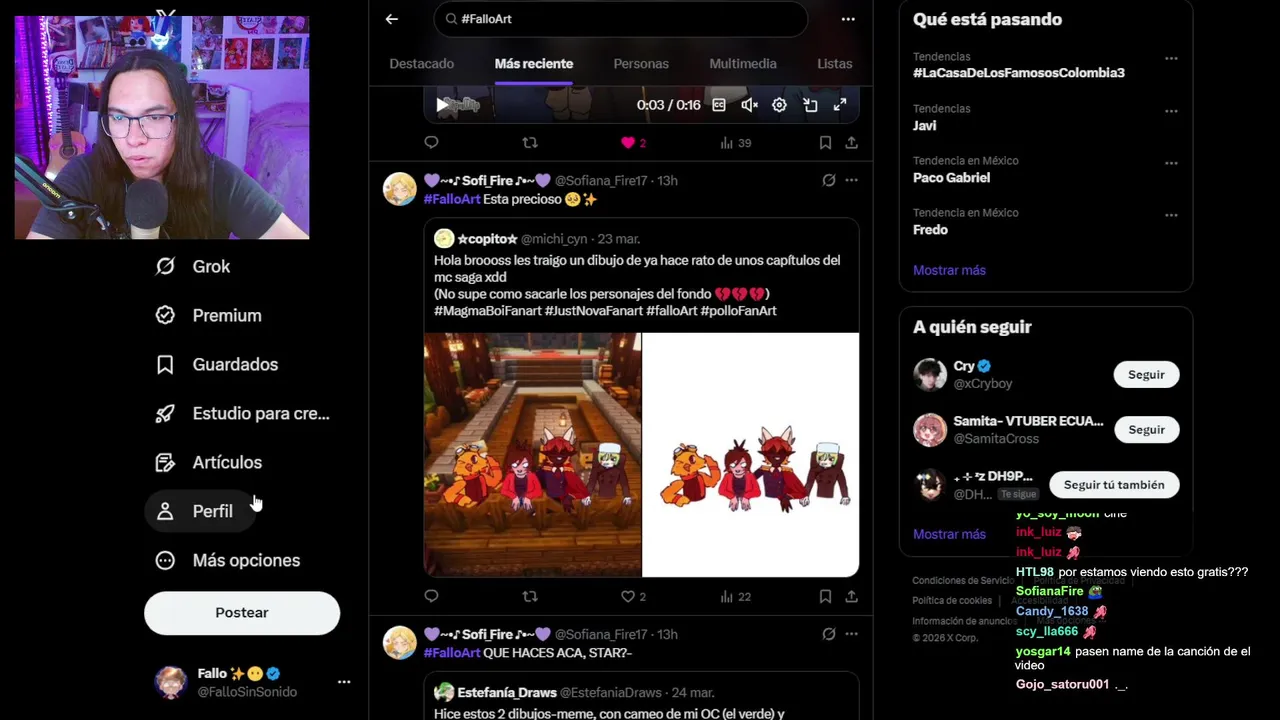Bookmark the video post

[825, 143]
